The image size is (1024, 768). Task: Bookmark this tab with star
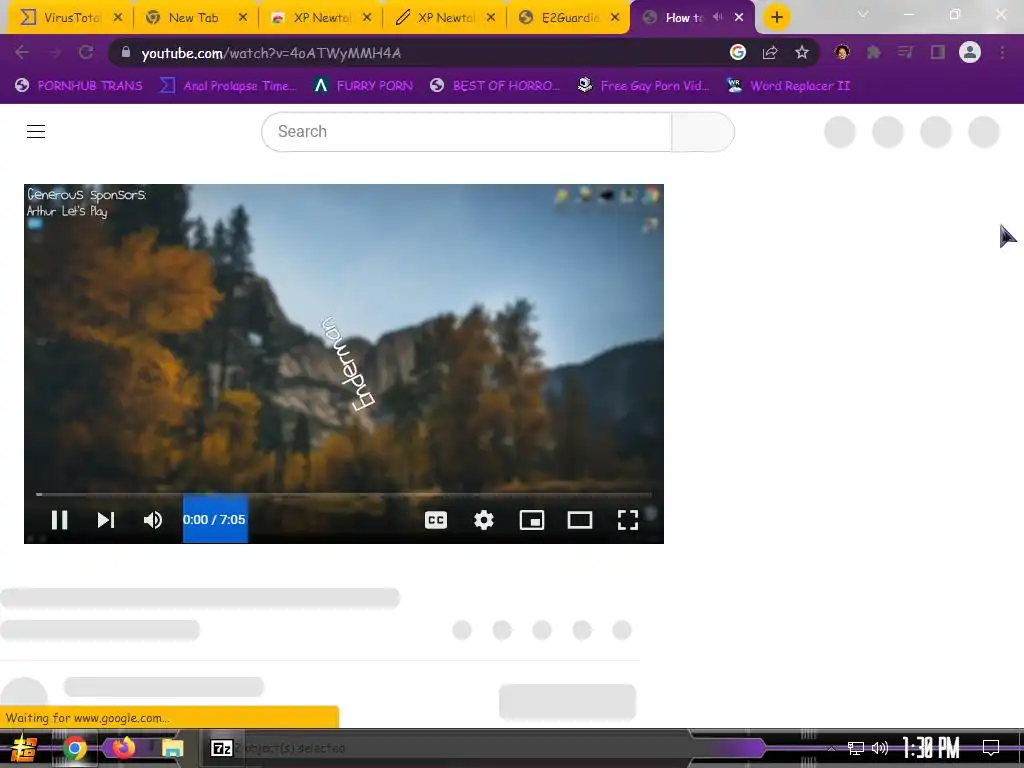802,53
